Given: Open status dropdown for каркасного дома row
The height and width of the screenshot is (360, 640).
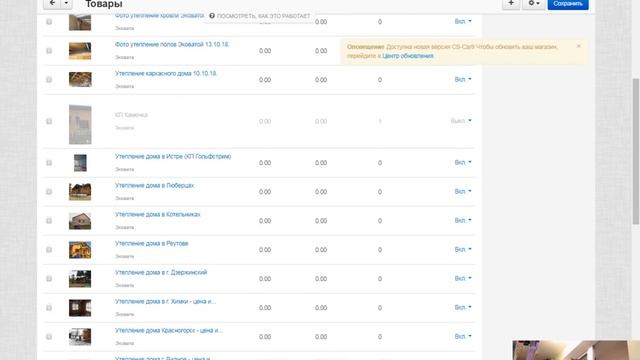Looking at the screenshot, I should click(x=463, y=79).
